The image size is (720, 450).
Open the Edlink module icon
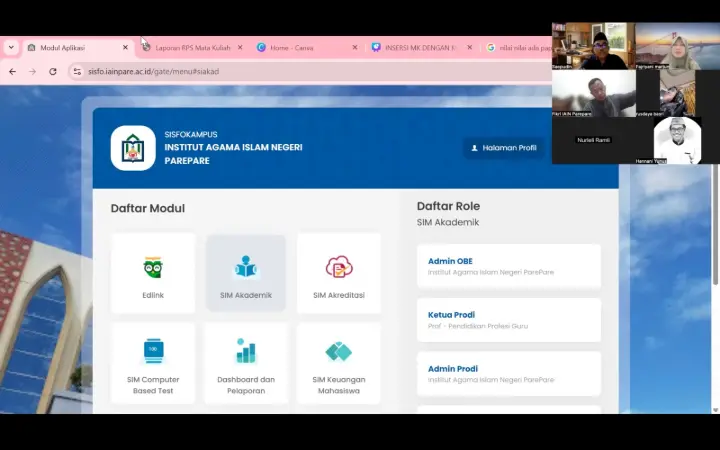[153, 268]
